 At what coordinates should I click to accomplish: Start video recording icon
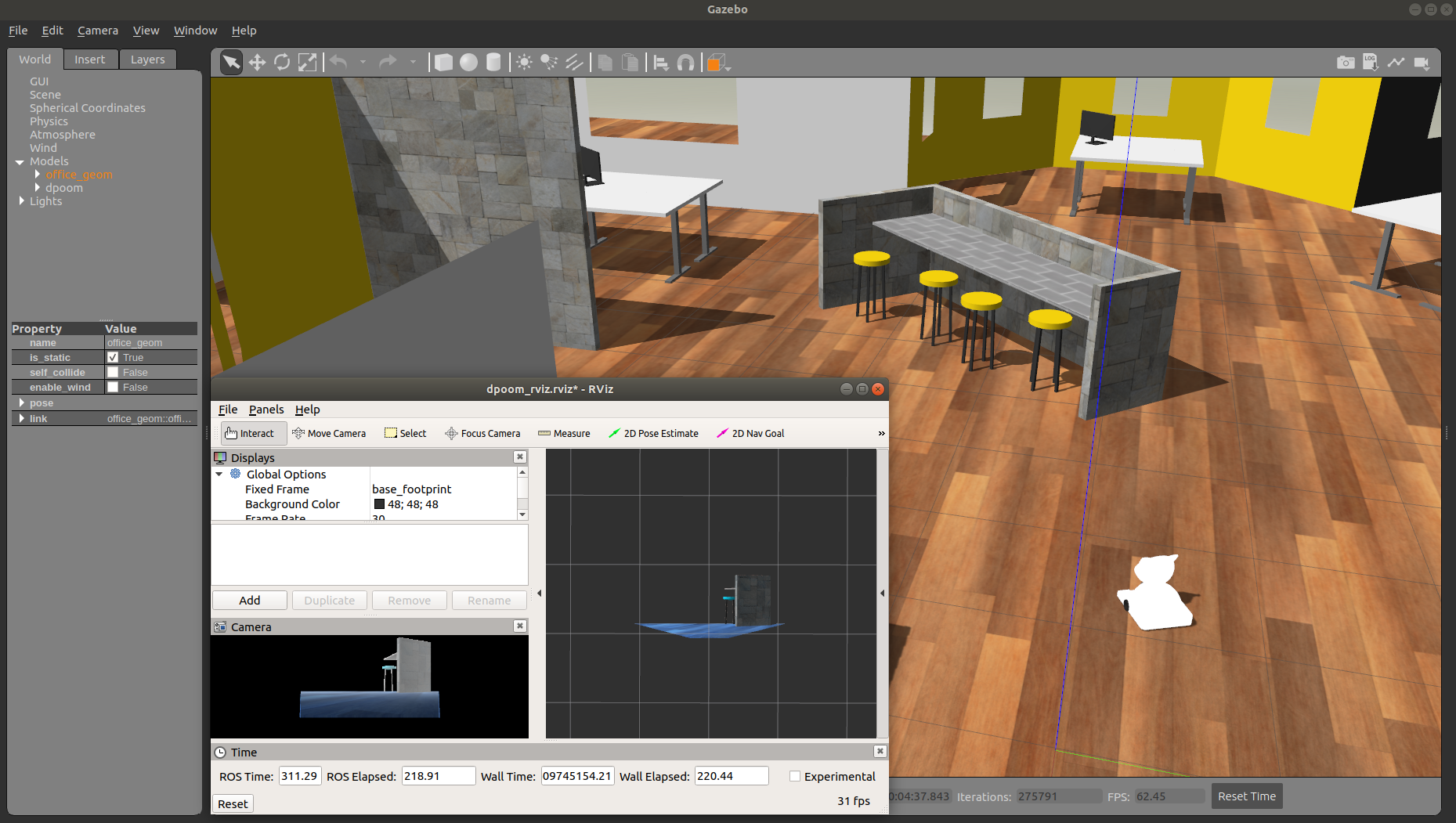(1422, 63)
